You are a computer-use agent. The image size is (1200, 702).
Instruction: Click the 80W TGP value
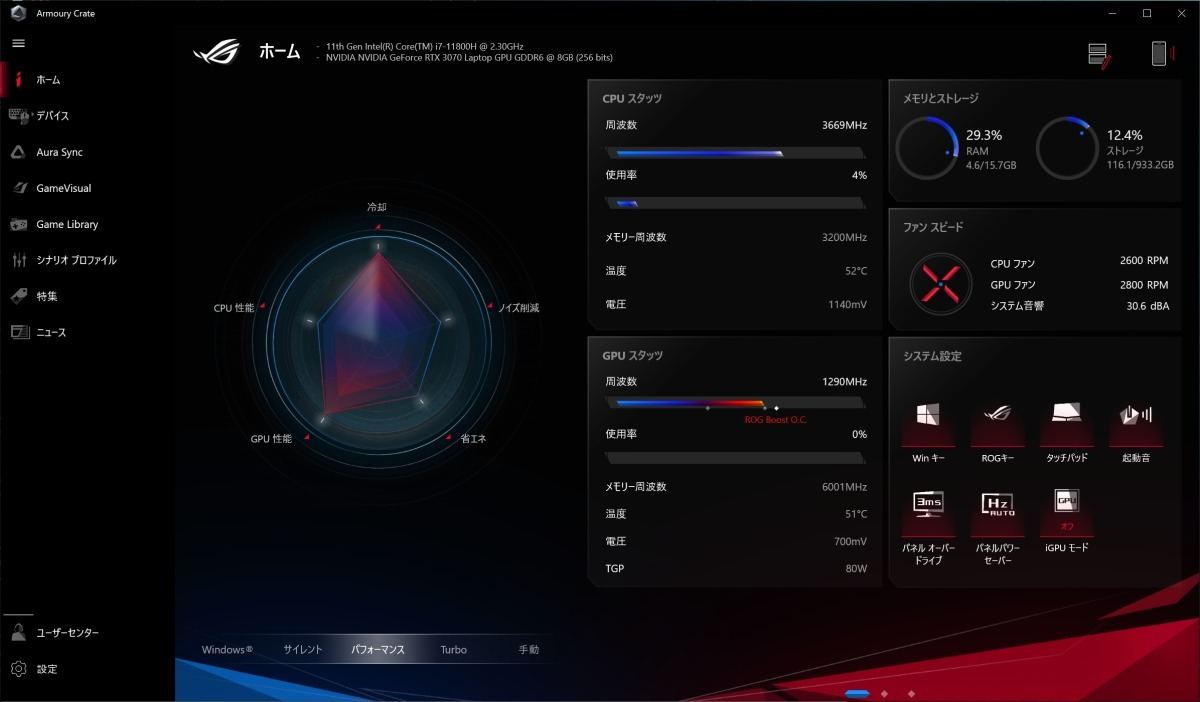pyautogui.click(x=856, y=569)
